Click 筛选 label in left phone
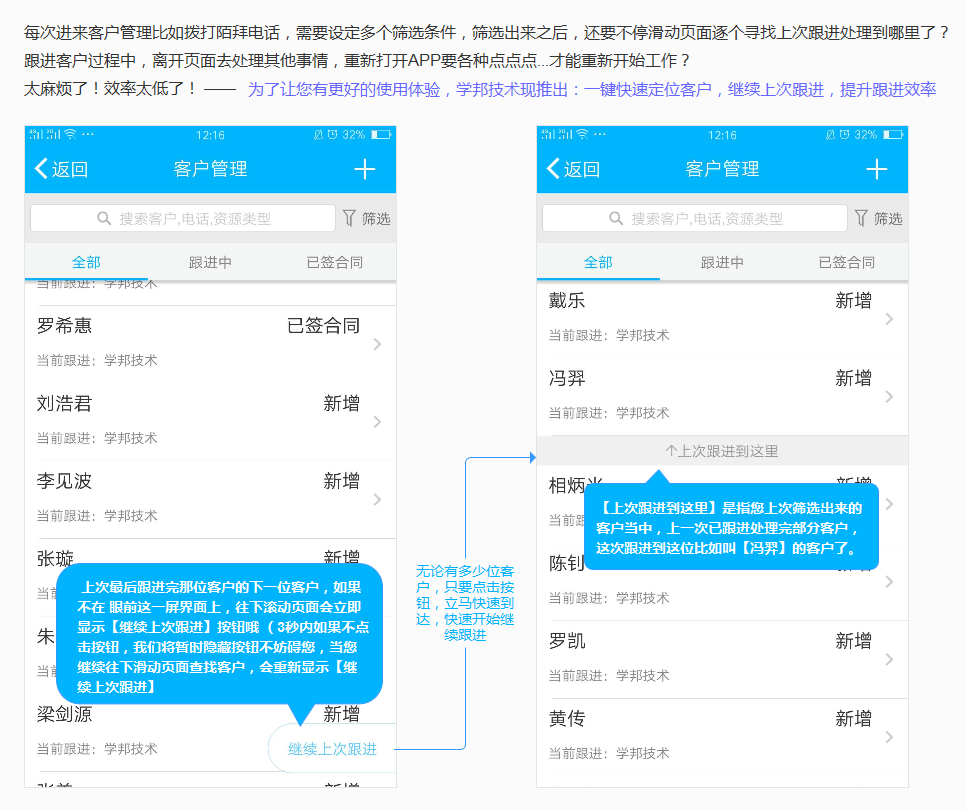Image resolution: width=965 pixels, height=810 pixels. tap(376, 219)
